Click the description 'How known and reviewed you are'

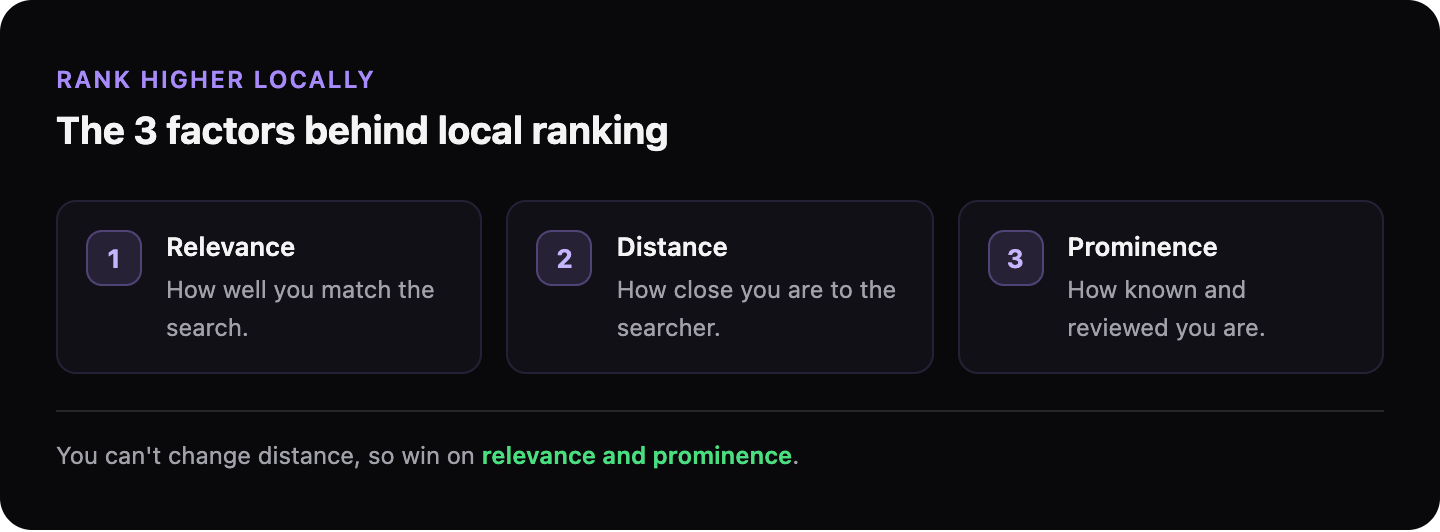1166,309
